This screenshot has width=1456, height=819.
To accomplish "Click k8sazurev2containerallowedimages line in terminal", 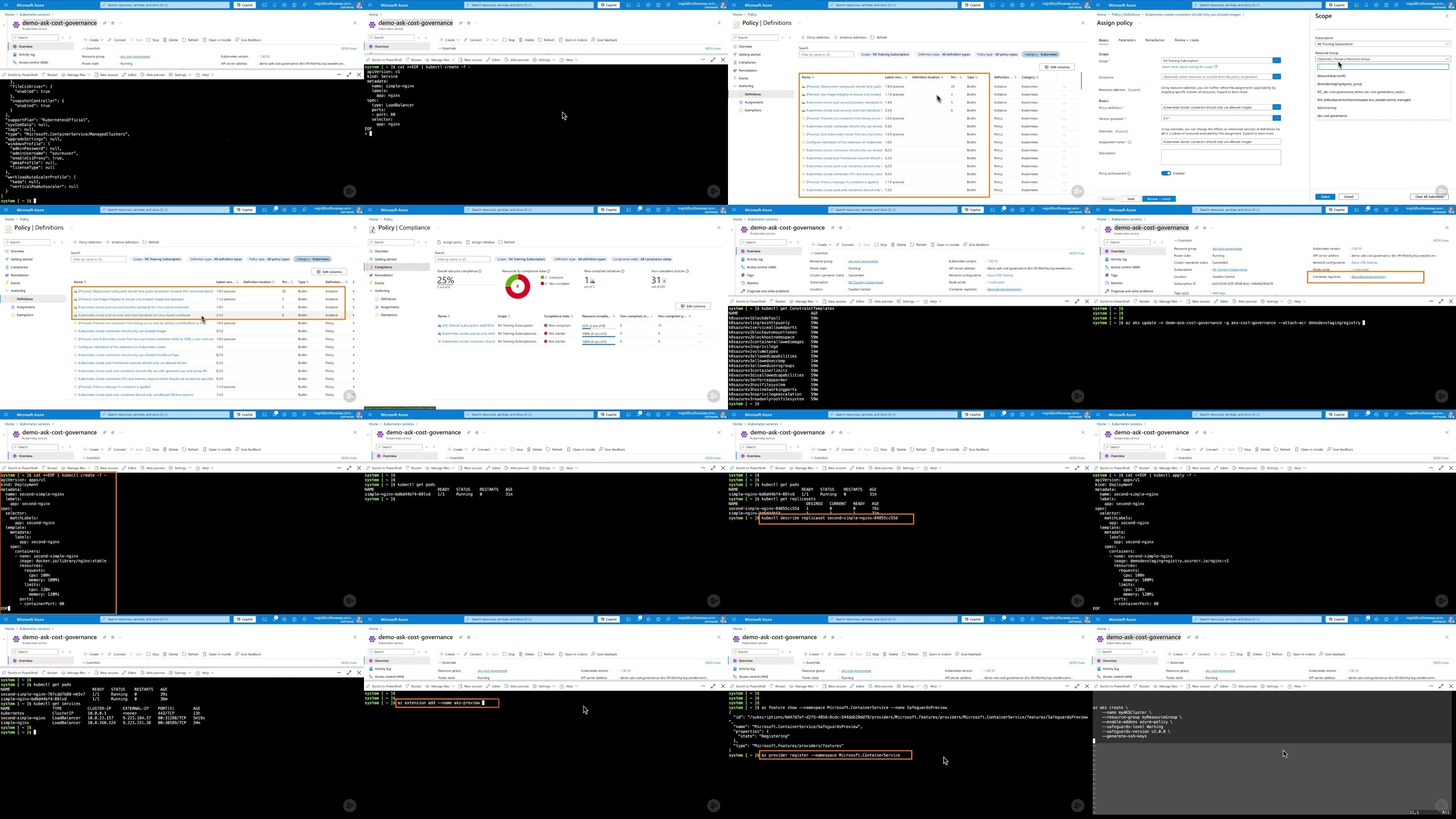I will [766, 342].
